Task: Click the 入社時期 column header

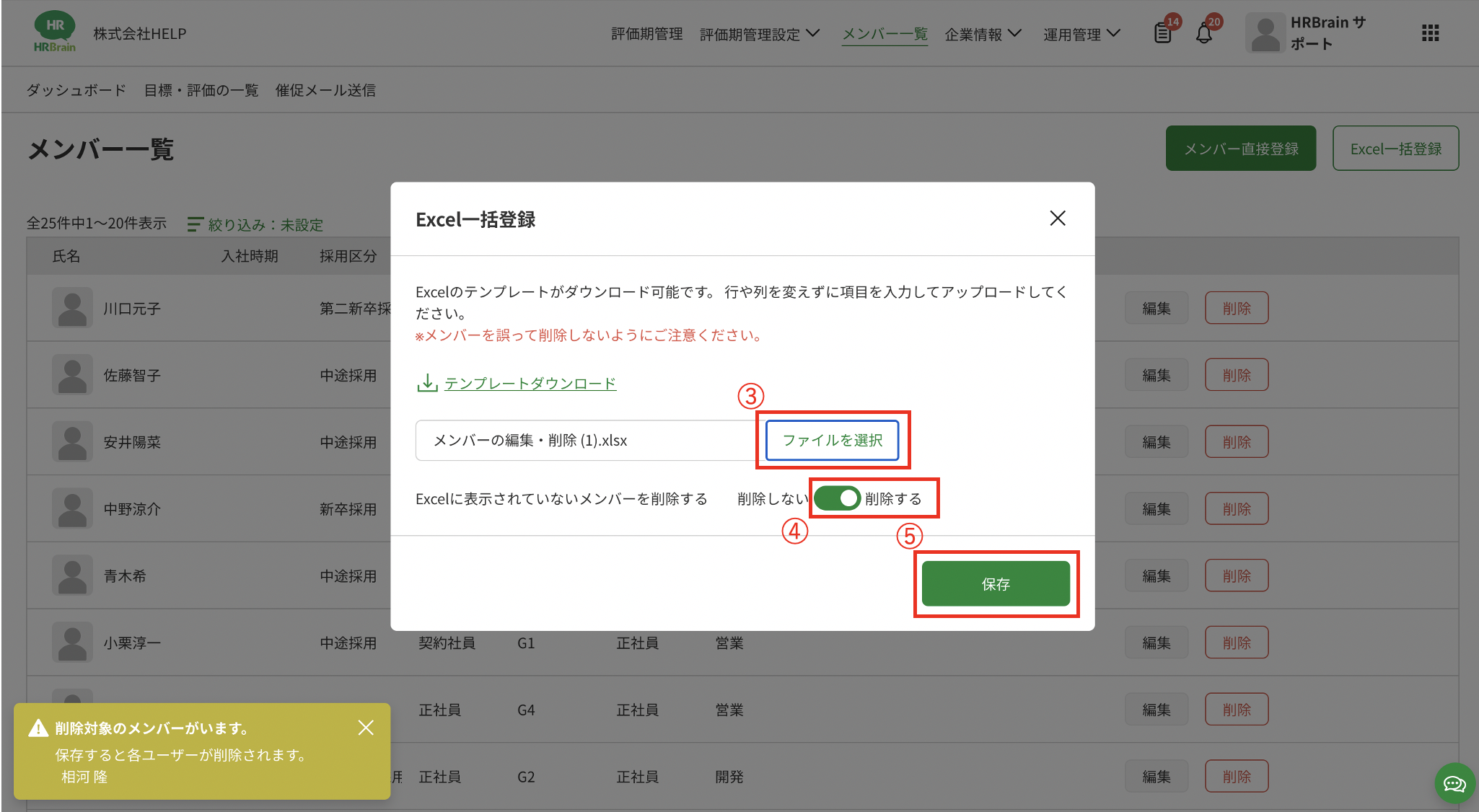Action: point(250,256)
